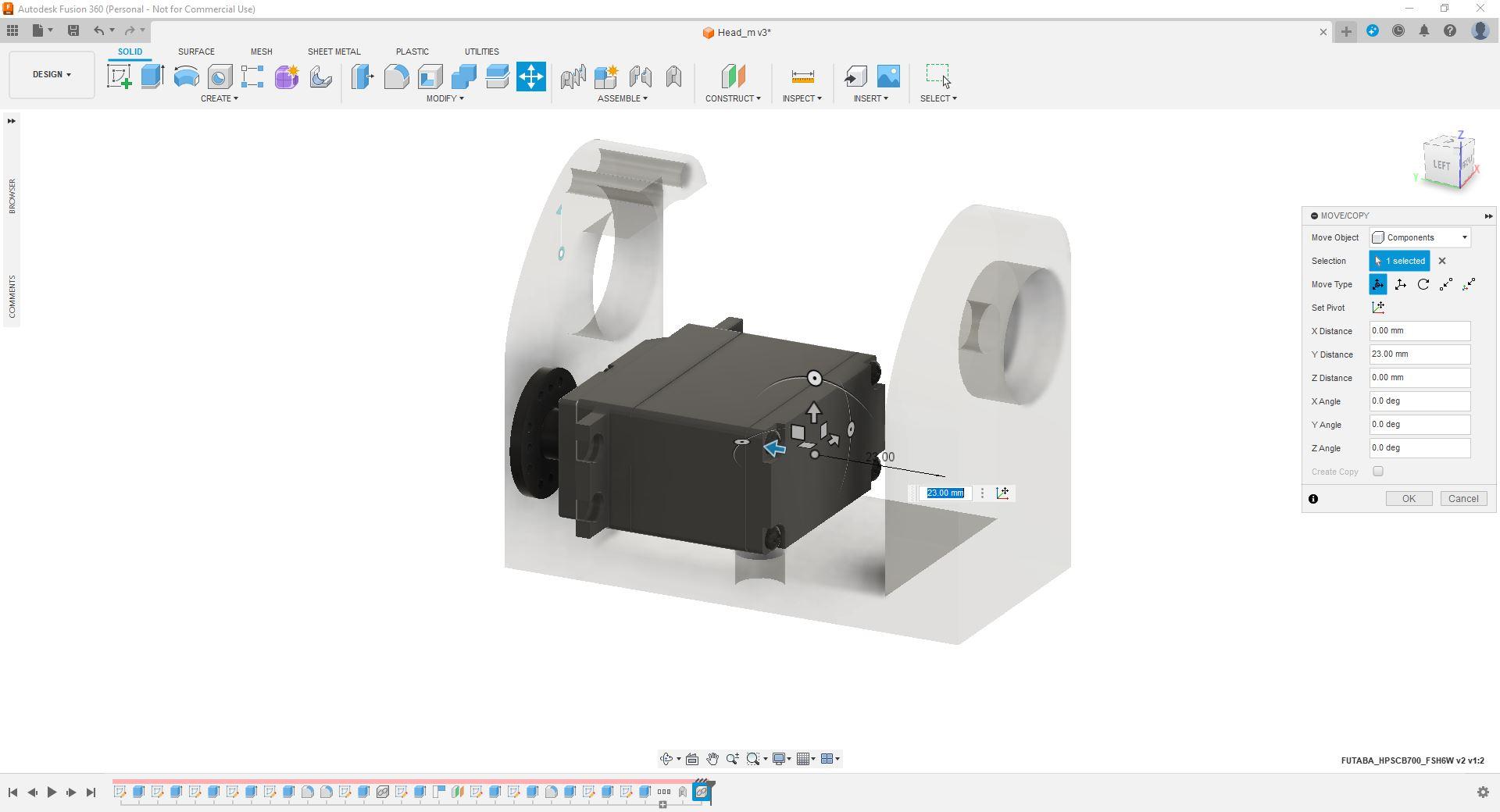Select the Hole tool icon
This screenshot has height=812, width=1500.
[x=220, y=77]
